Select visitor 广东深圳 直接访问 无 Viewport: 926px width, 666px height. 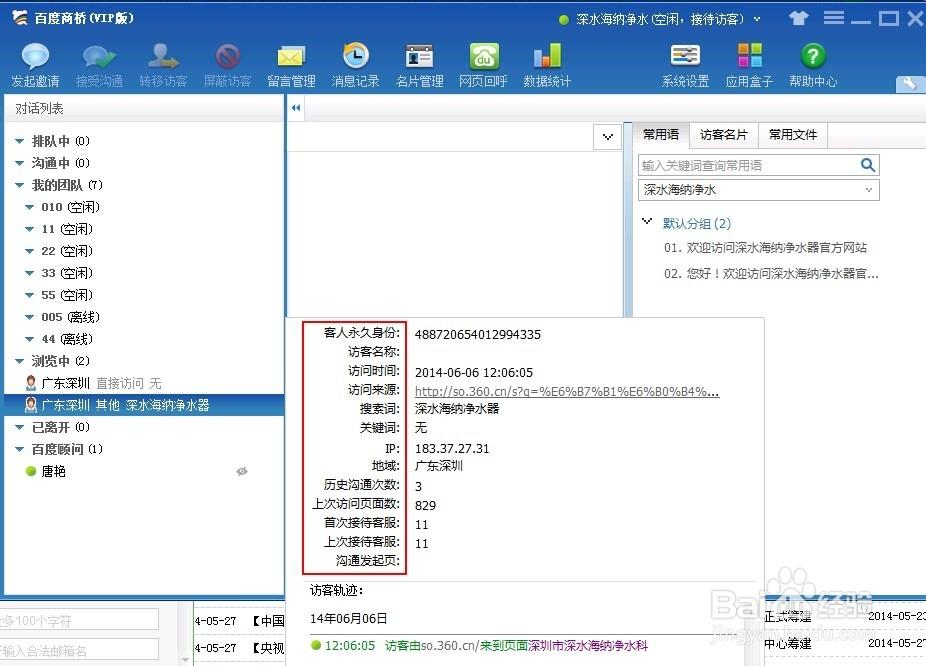[x=144, y=383]
